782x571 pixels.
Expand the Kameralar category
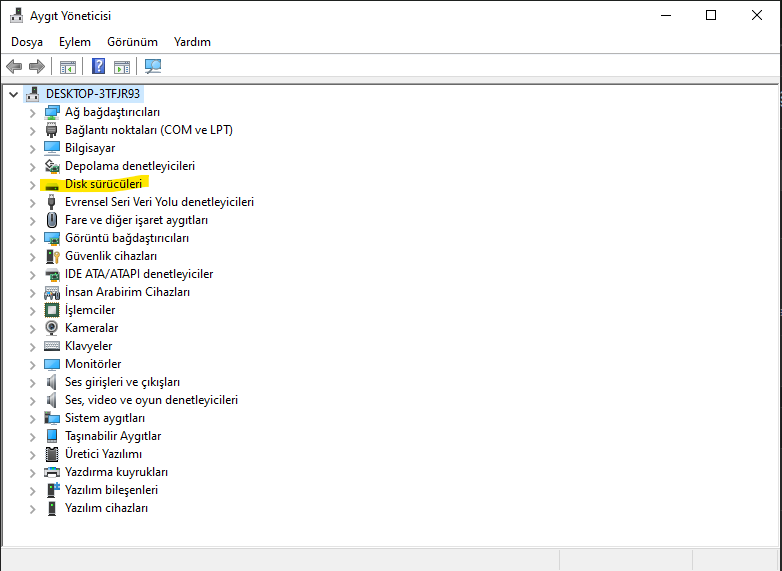coord(32,329)
